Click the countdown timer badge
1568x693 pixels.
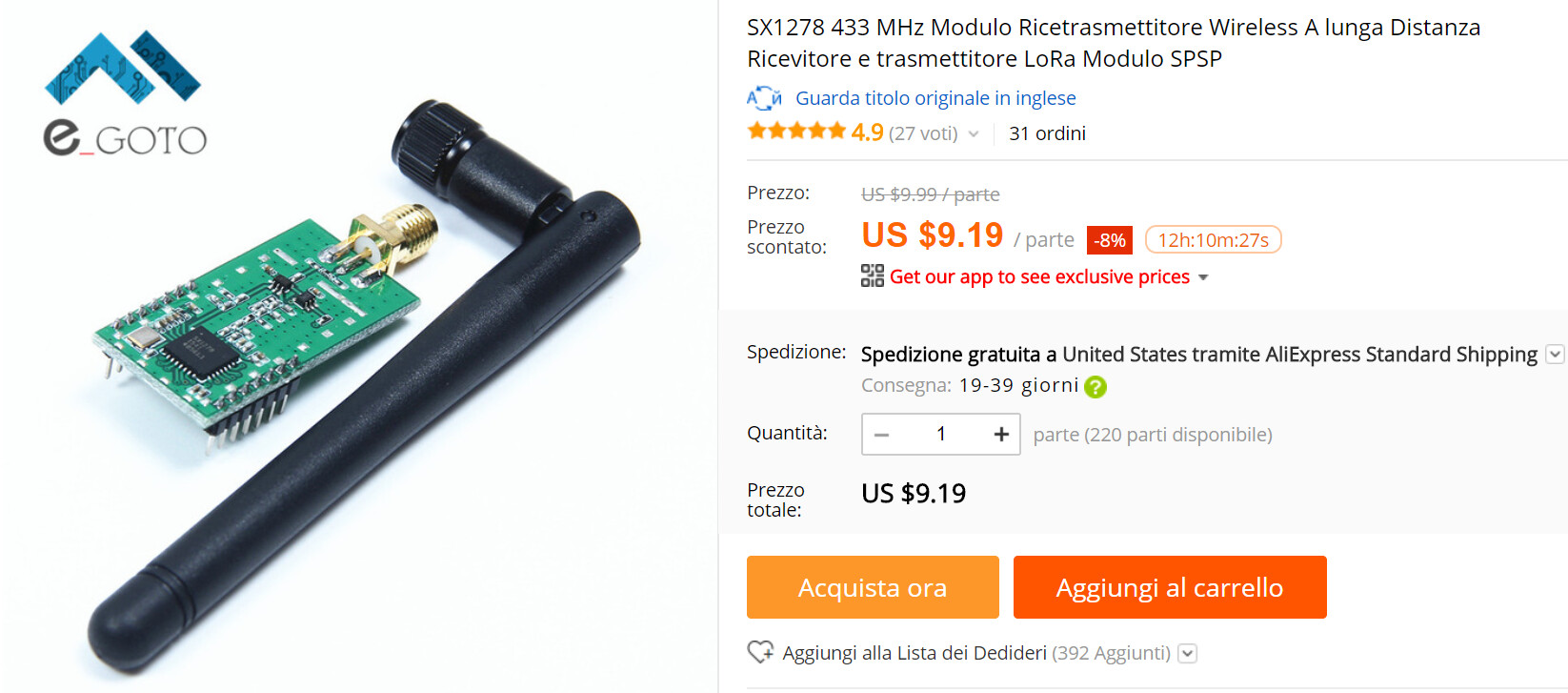coord(1213,239)
